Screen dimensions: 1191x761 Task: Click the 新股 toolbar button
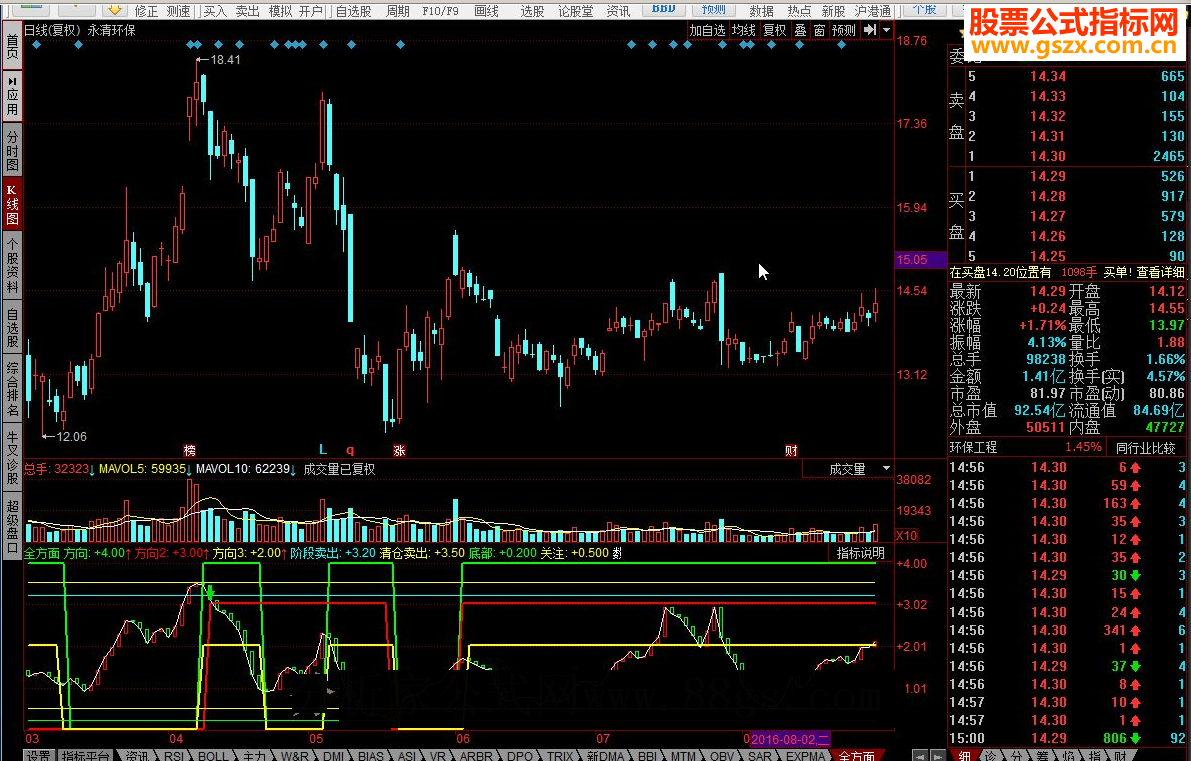click(832, 11)
